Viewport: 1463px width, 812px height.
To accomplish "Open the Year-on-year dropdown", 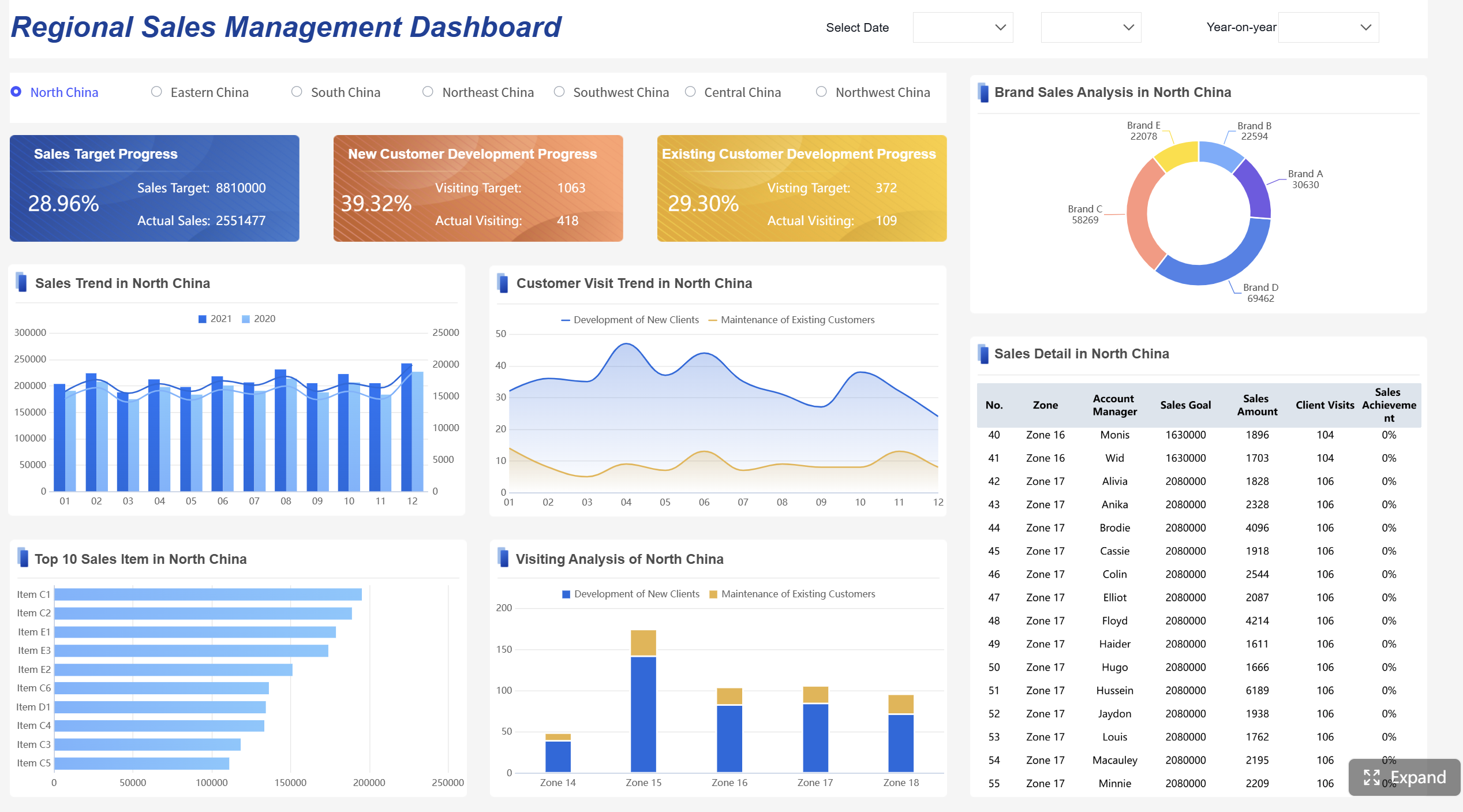I will pos(1328,27).
